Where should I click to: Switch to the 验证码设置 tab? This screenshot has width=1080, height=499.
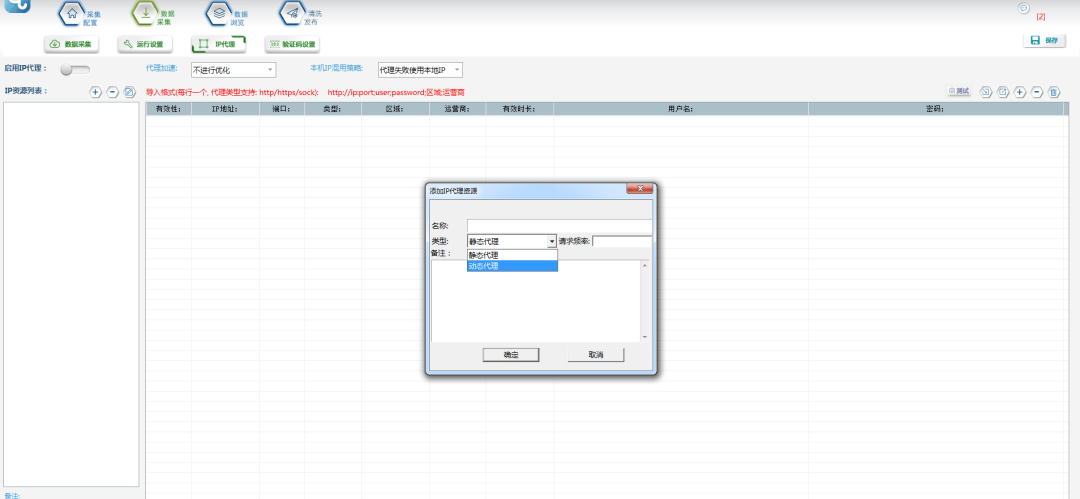[x=293, y=44]
